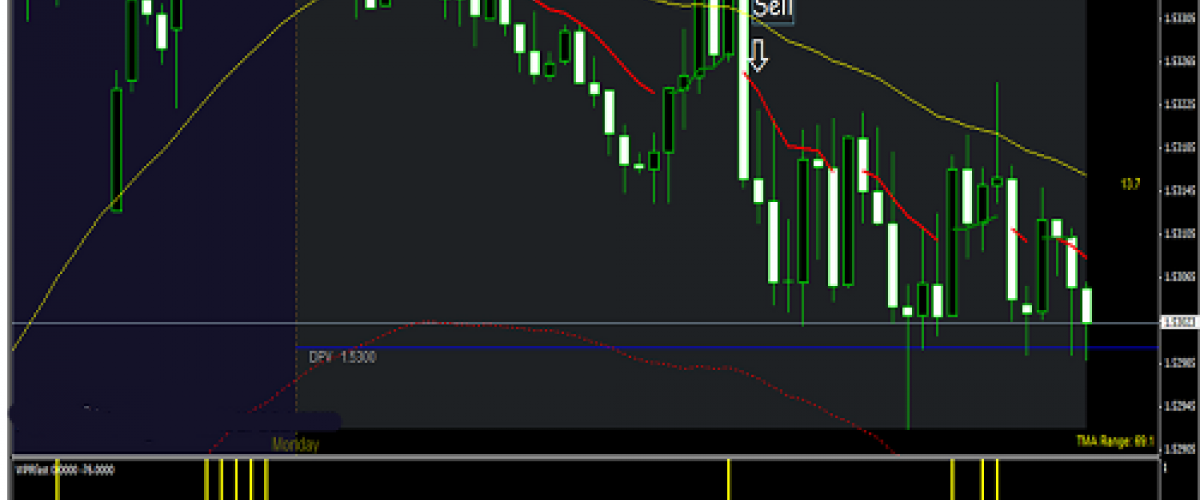Select the peak of red dotted curve
The image size is (1200, 500).
pyautogui.click(x=430, y=322)
